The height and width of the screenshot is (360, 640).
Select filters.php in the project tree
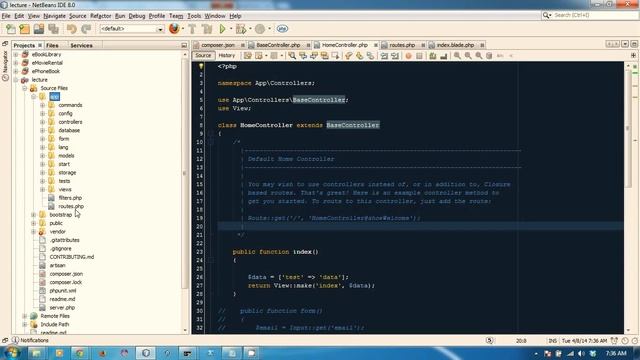tap(70, 198)
